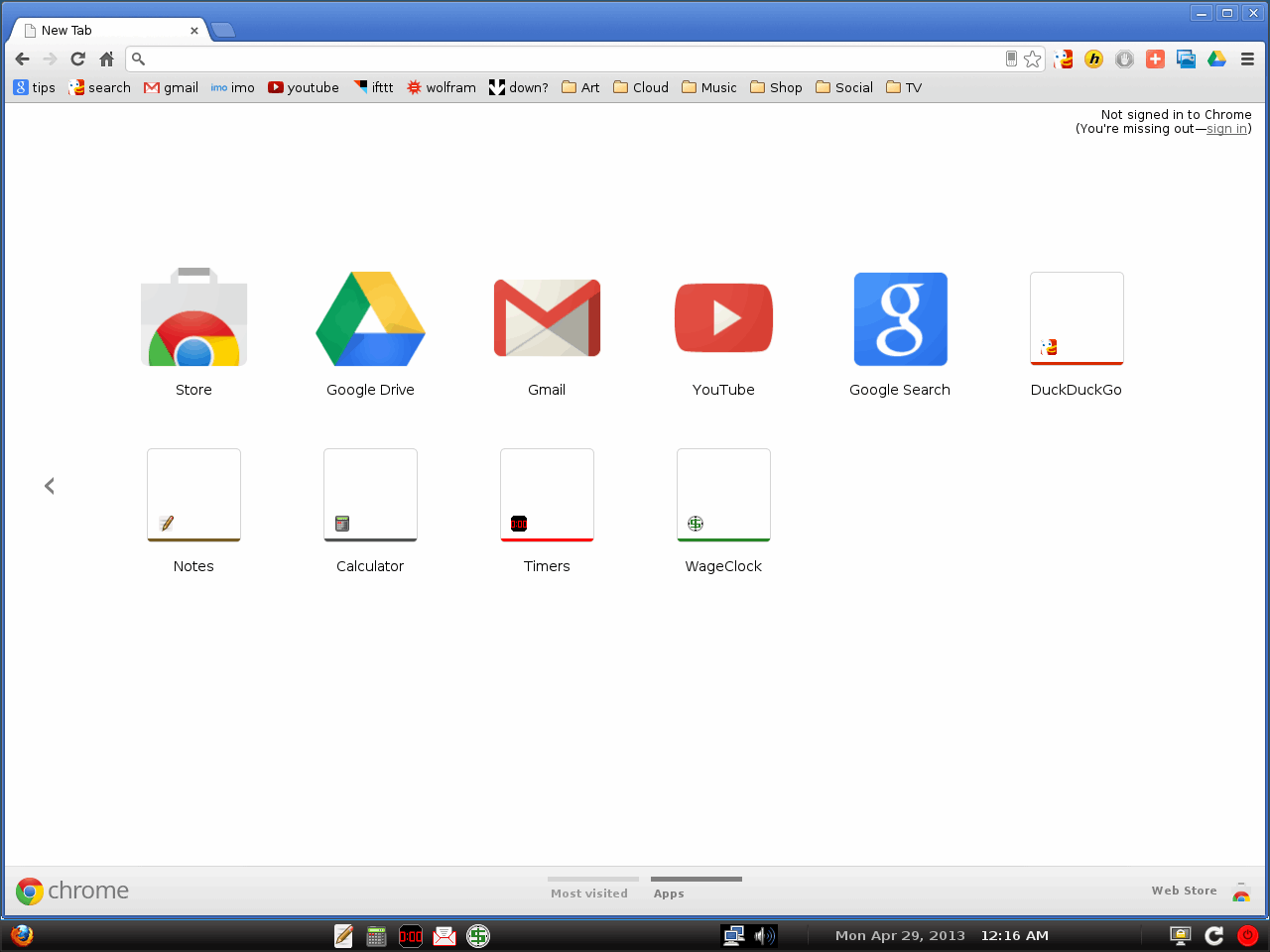Image resolution: width=1270 pixels, height=952 pixels.
Task: Open a new tab button
Action: [x=223, y=30]
